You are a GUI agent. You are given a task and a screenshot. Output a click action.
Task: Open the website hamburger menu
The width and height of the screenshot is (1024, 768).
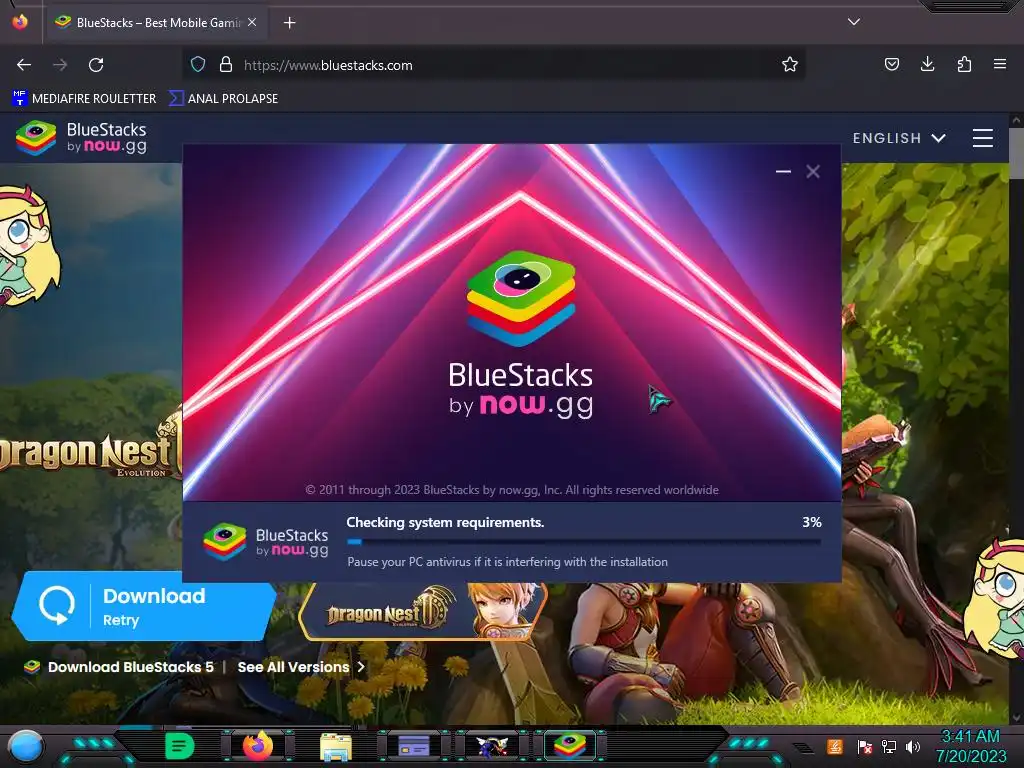point(983,138)
